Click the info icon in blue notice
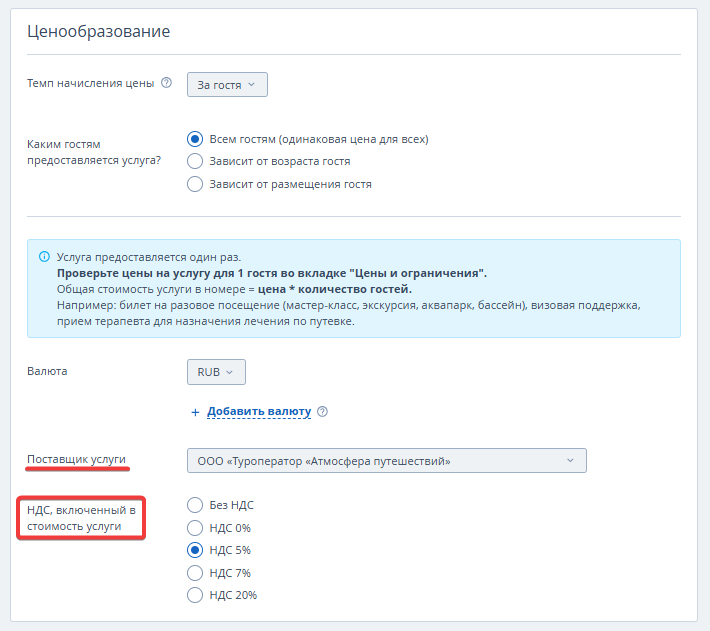Image resolution: width=710 pixels, height=631 pixels. point(43,257)
